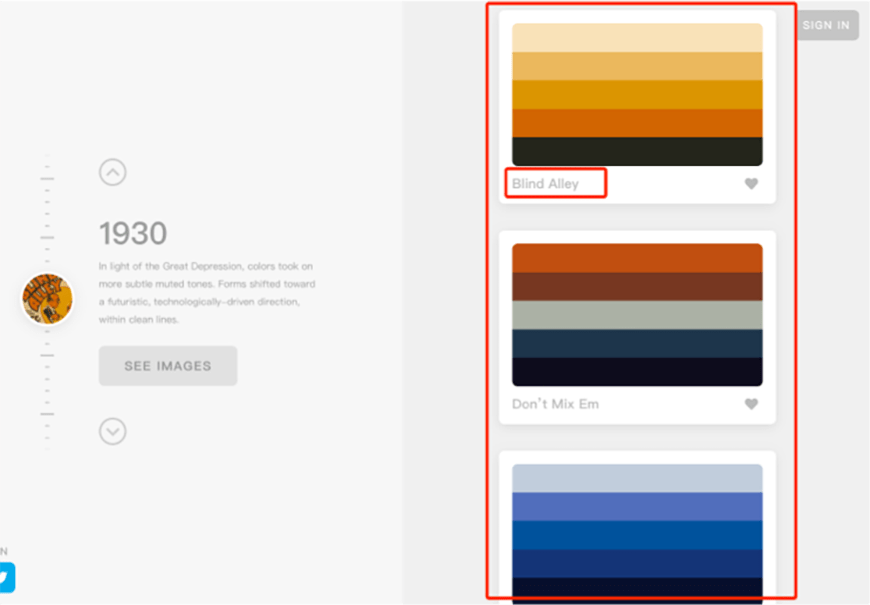Select the dark orange stripe in Blind Alley

637,123
